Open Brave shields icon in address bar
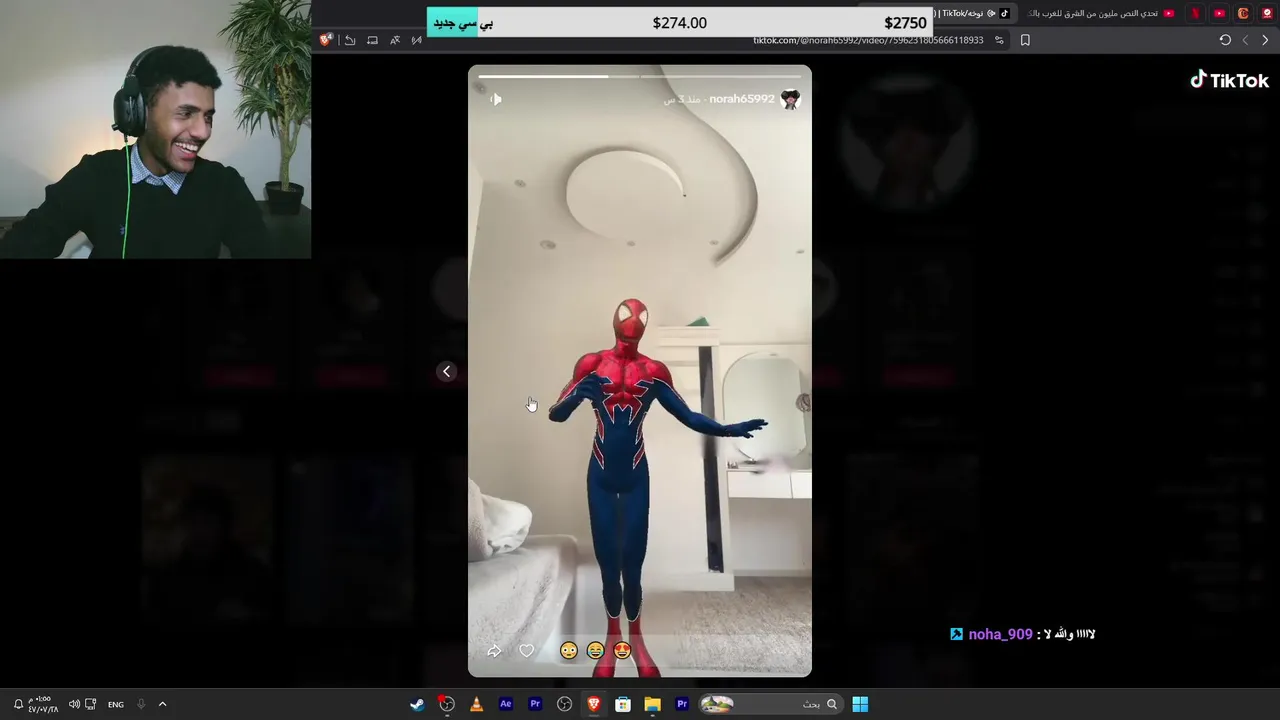1280x720 pixels. [326, 40]
